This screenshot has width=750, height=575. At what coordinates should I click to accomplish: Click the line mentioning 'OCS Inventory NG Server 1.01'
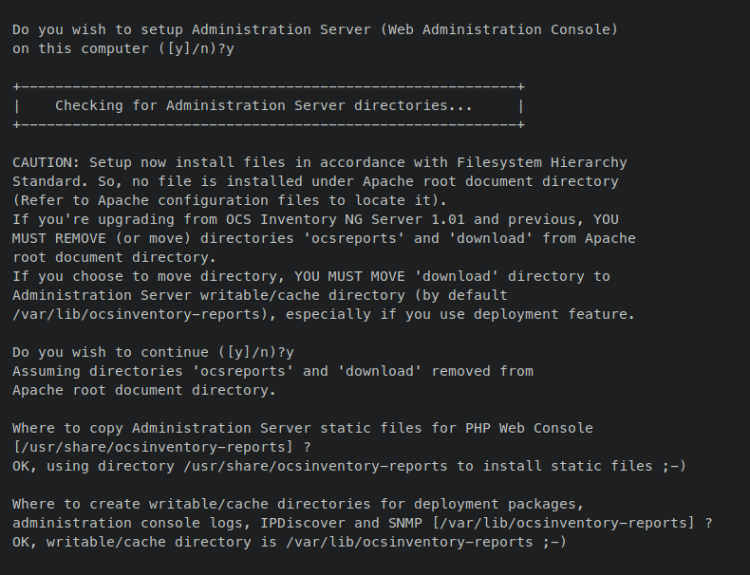(315, 220)
